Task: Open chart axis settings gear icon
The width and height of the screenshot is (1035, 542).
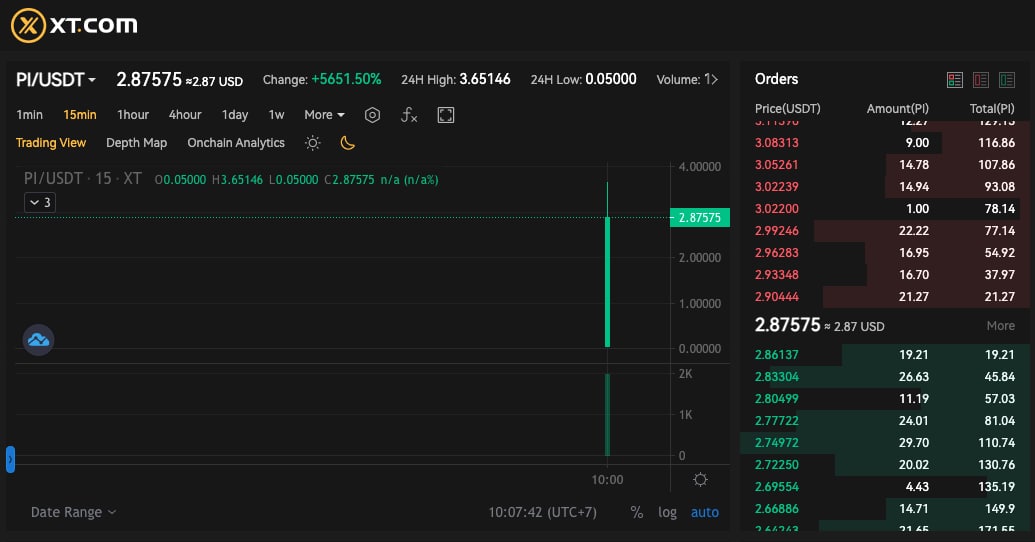Action: (700, 480)
